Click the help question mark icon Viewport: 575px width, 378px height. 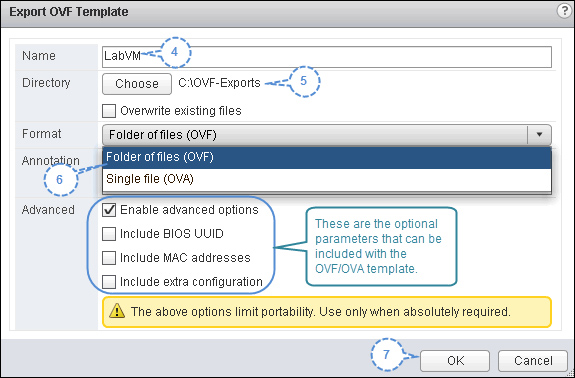(564, 11)
